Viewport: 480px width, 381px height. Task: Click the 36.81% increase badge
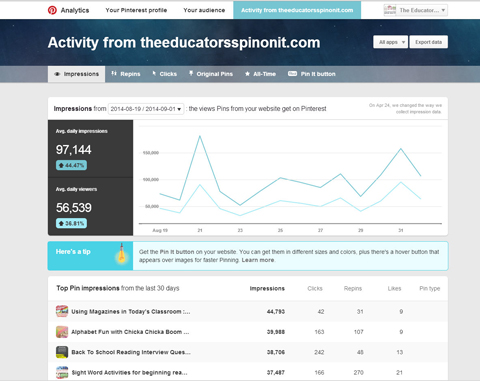point(71,223)
